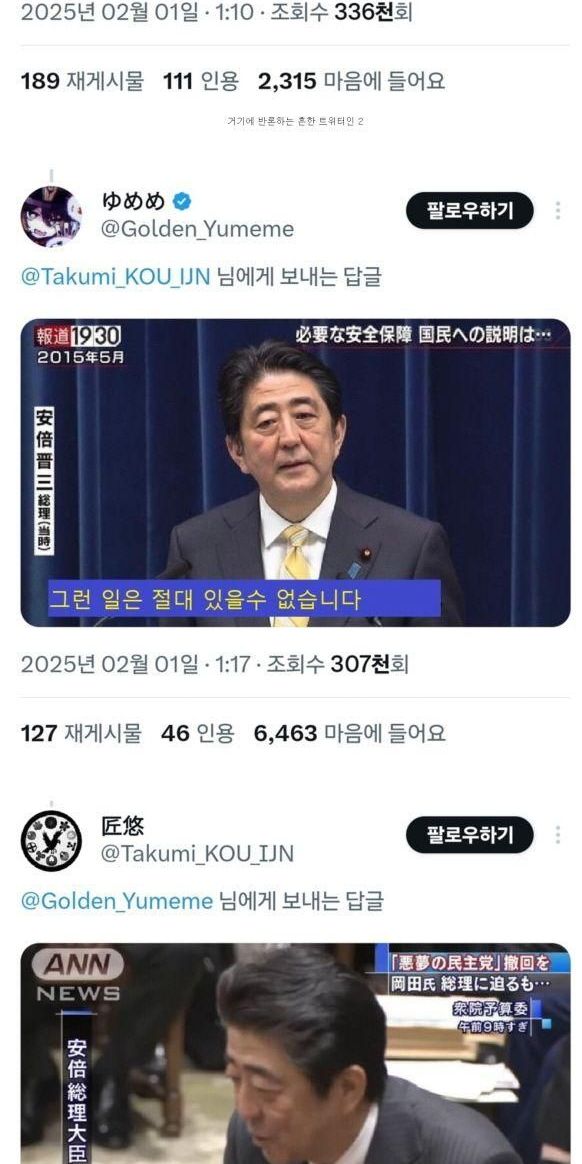The height and width of the screenshot is (1164, 582).
Task: Open the 報道1930 press conference image
Action: [x=295, y=473]
